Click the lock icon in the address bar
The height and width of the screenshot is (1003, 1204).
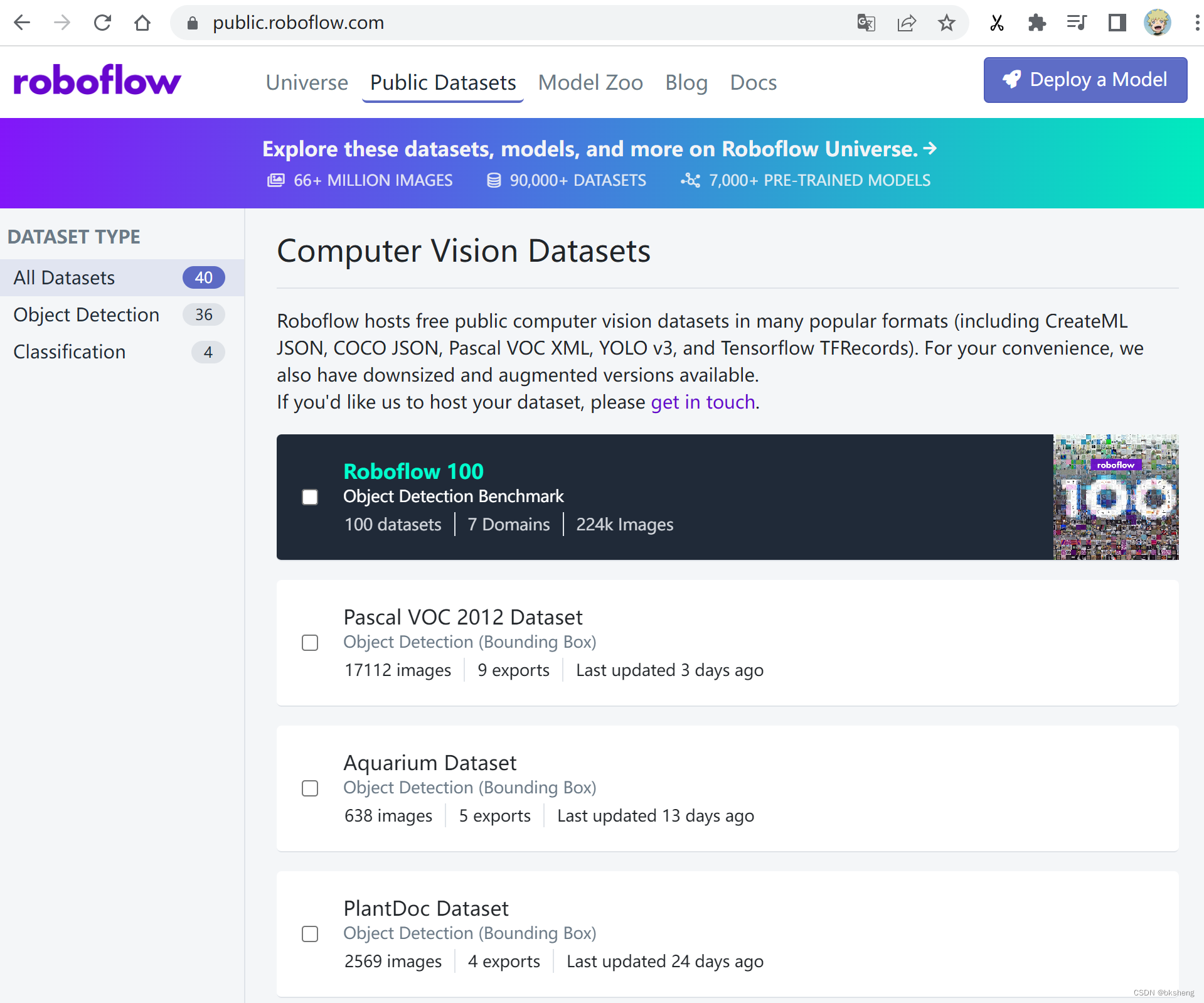[x=193, y=23]
